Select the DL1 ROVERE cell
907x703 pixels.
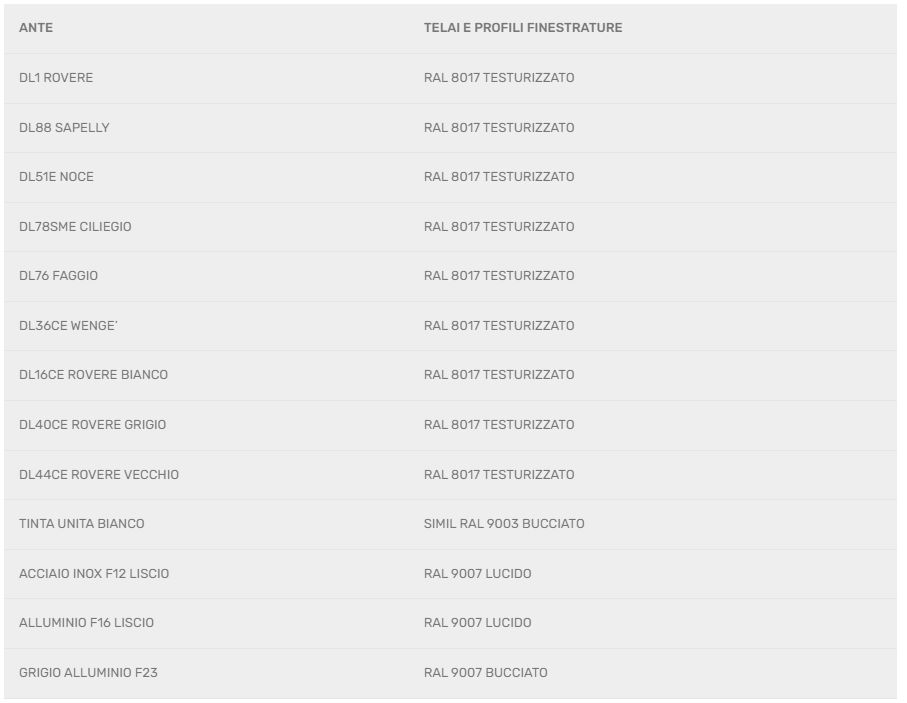[56, 78]
